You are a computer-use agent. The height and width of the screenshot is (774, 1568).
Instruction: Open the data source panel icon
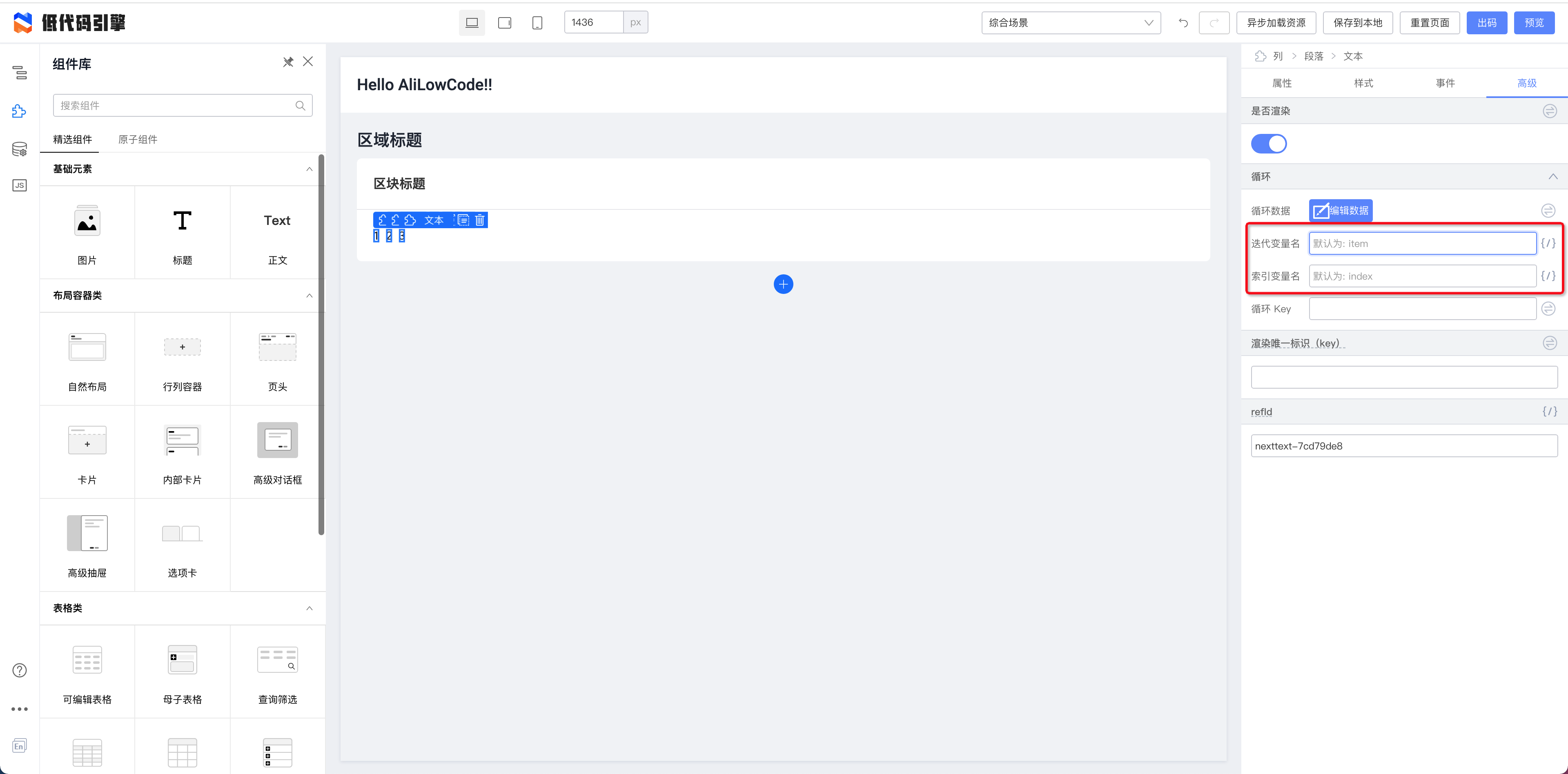(20, 149)
